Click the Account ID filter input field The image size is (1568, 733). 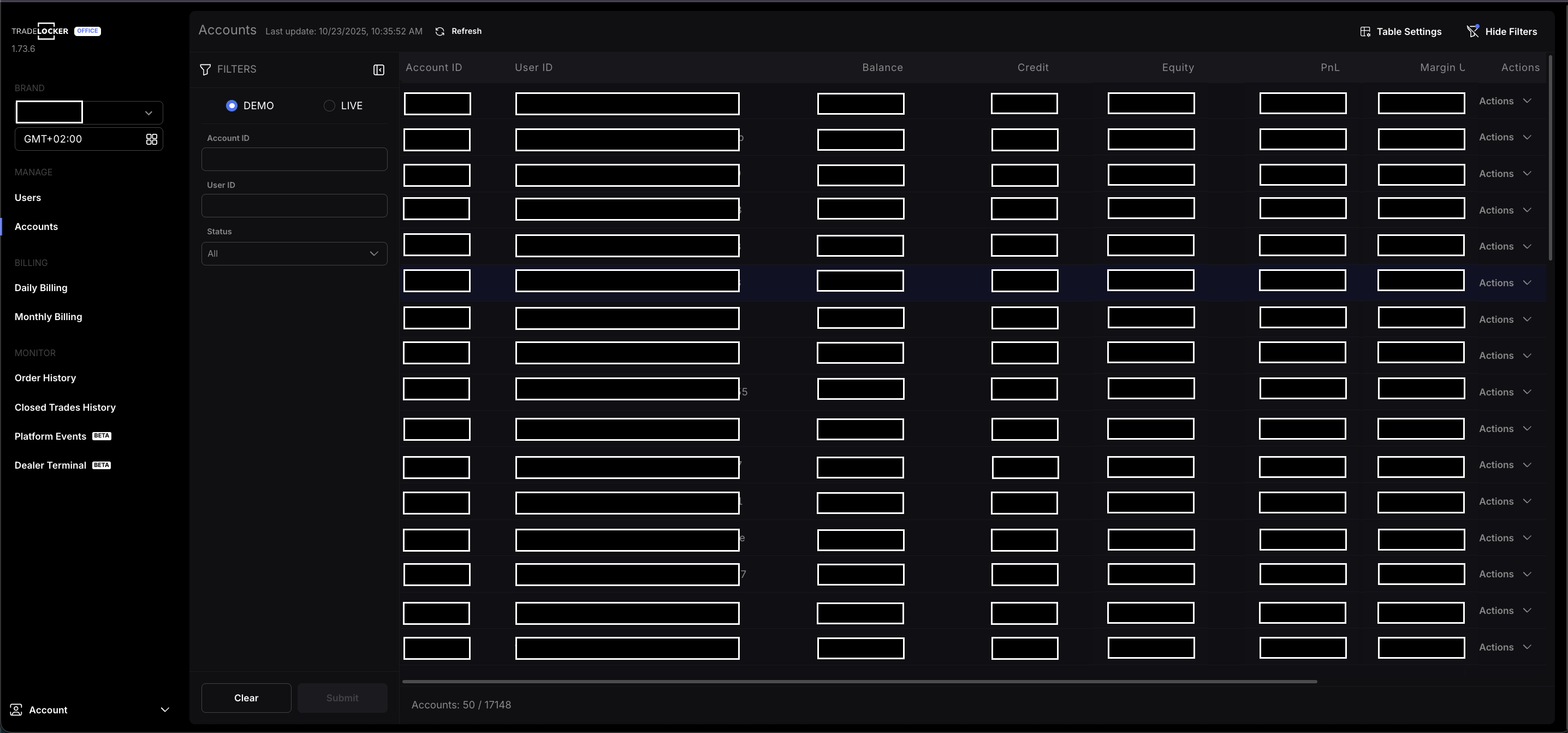pos(294,159)
